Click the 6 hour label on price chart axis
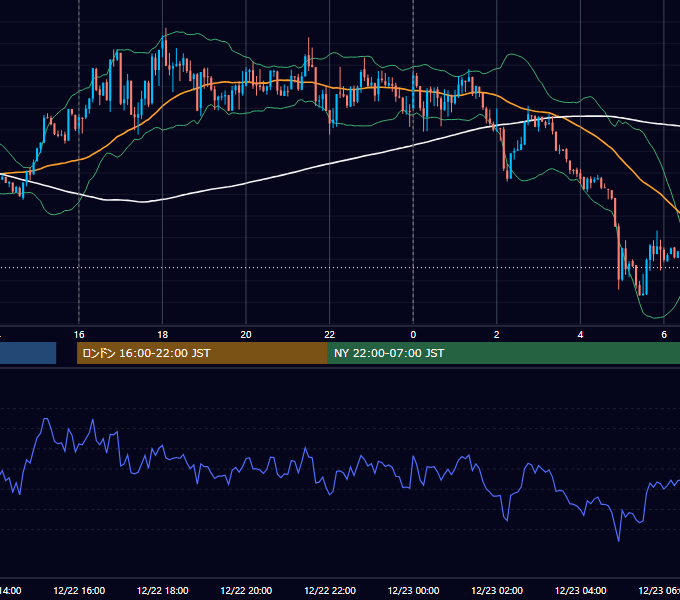This screenshot has height=600, width=680. pyautogui.click(x=664, y=335)
